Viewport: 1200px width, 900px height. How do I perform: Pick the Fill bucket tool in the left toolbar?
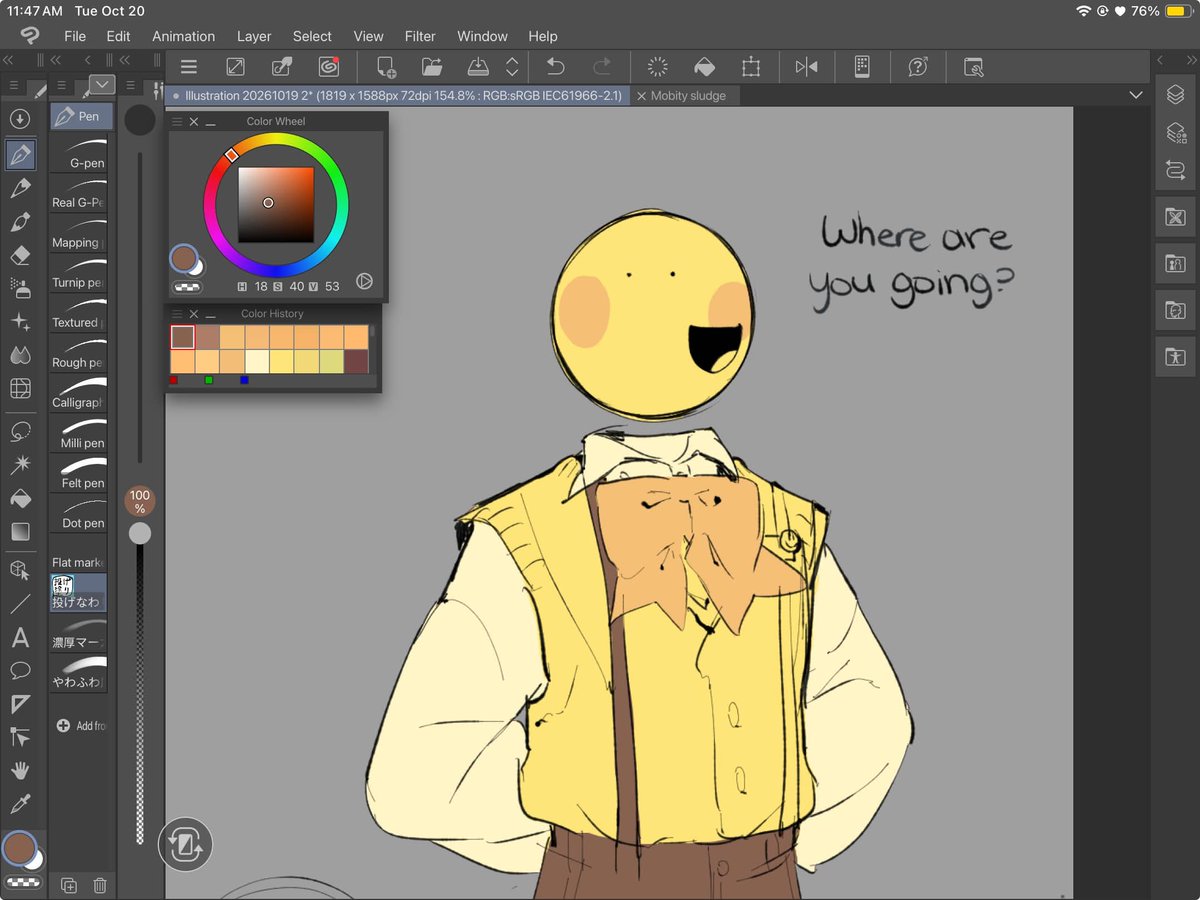pos(20,498)
